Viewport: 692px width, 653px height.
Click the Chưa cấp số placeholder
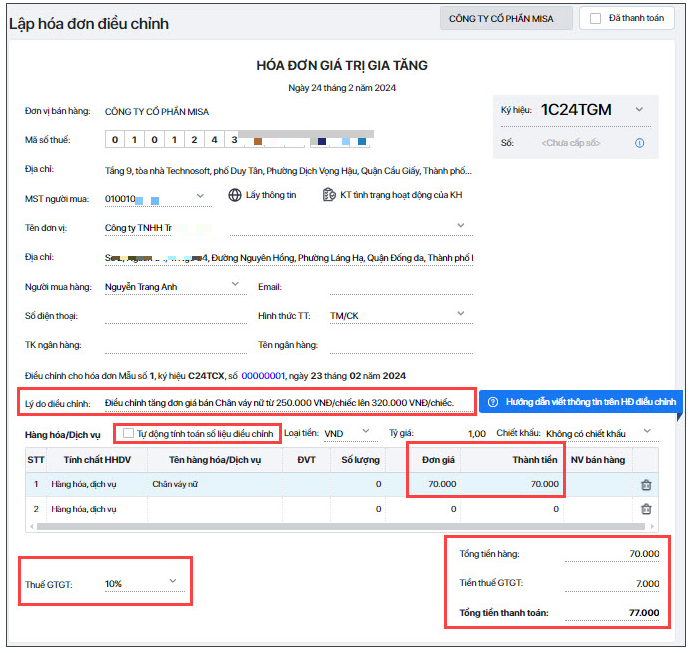point(571,143)
